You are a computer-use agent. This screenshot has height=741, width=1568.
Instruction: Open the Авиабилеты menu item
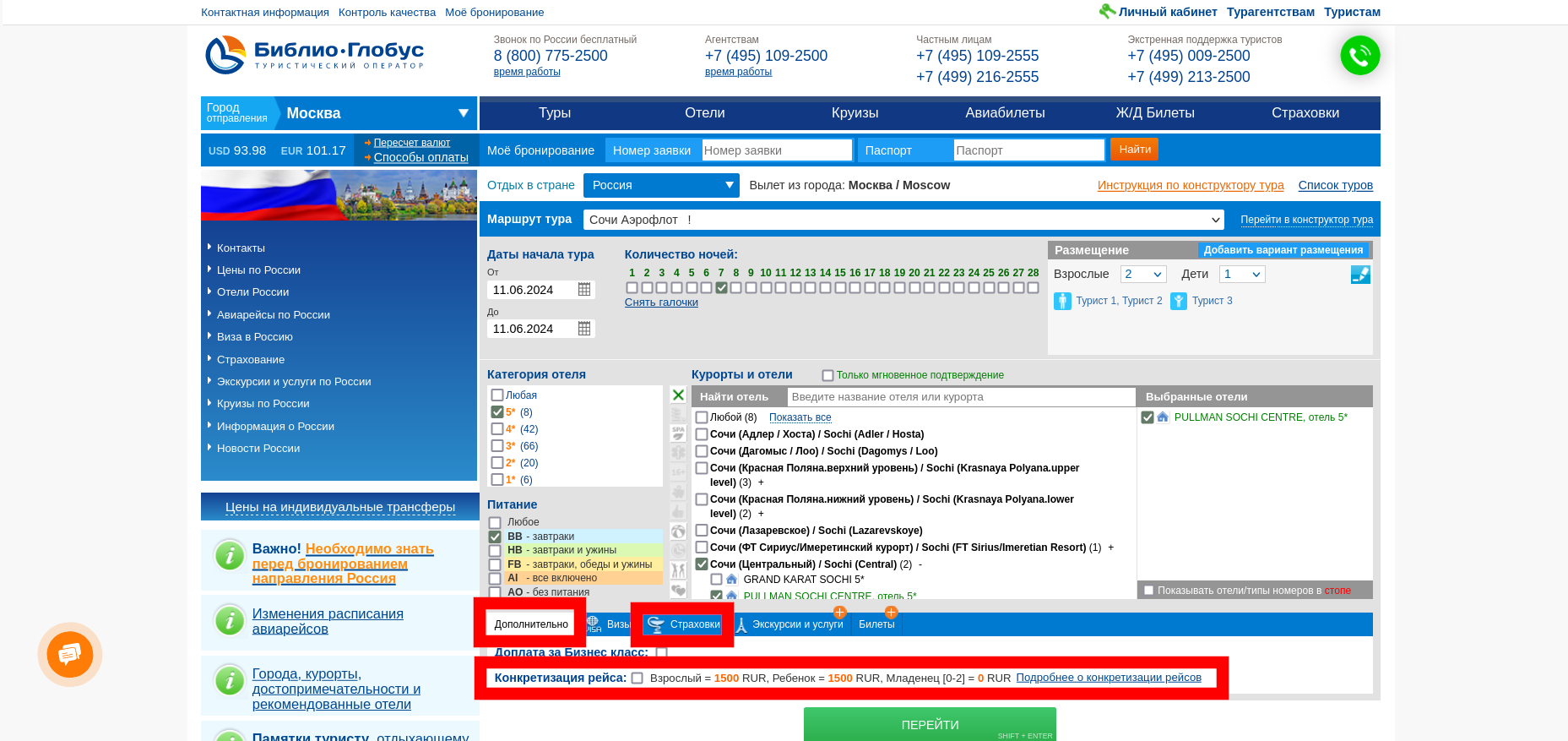pos(1005,113)
